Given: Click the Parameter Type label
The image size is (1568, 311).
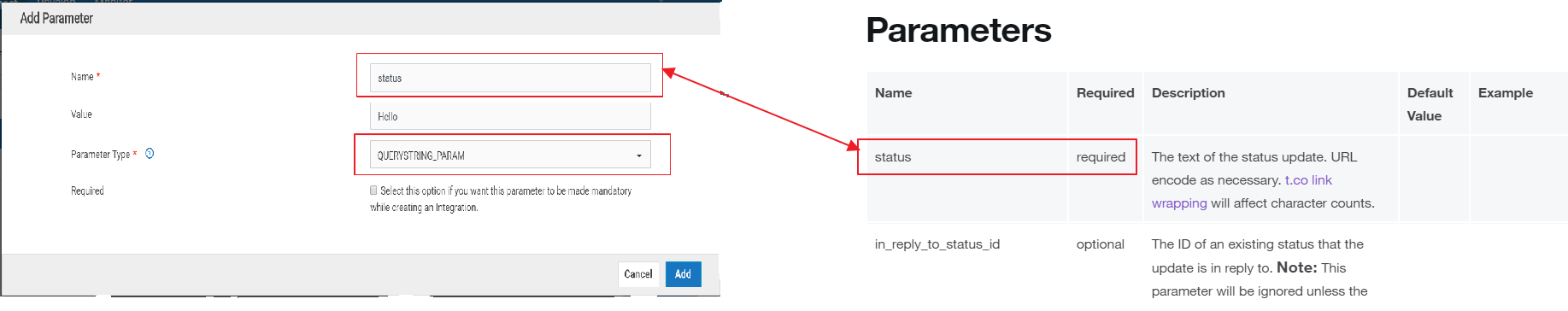Looking at the screenshot, I should tap(100, 155).
